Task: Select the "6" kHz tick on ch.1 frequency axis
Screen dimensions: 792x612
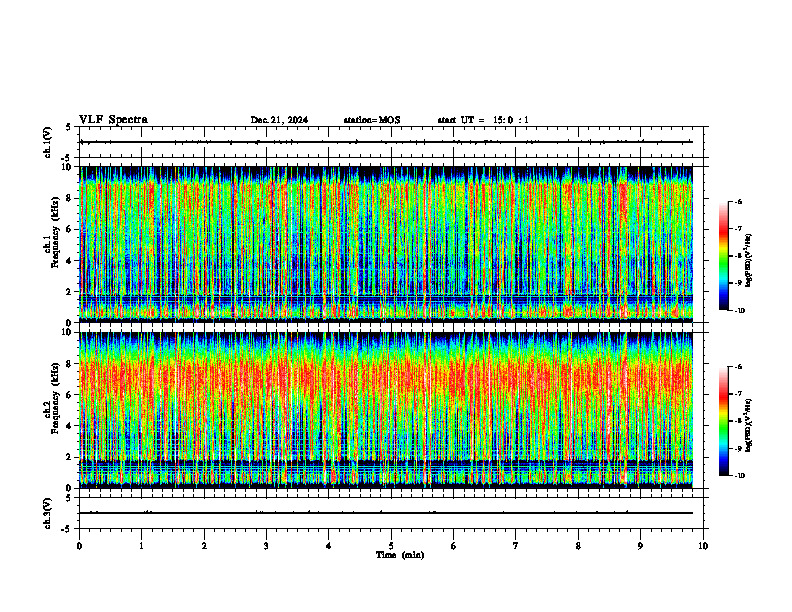Action: tap(70, 229)
